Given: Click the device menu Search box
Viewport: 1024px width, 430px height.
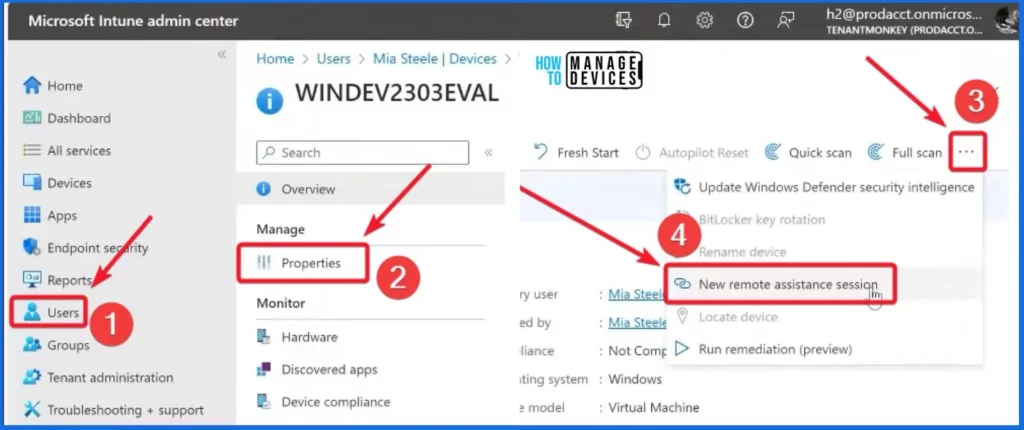Looking at the screenshot, I should click(362, 153).
